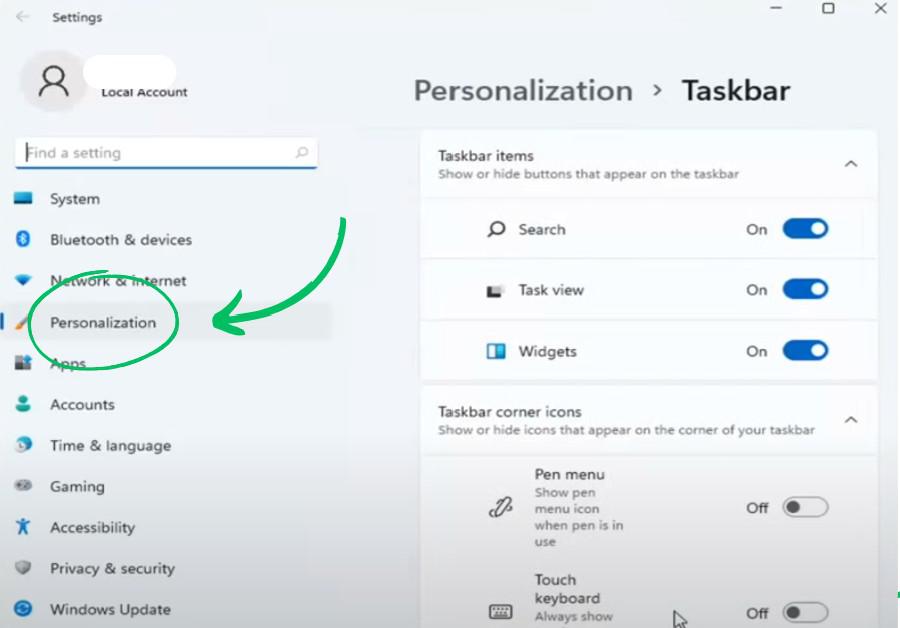Click the user account avatar icon

pyautogui.click(x=52, y=79)
